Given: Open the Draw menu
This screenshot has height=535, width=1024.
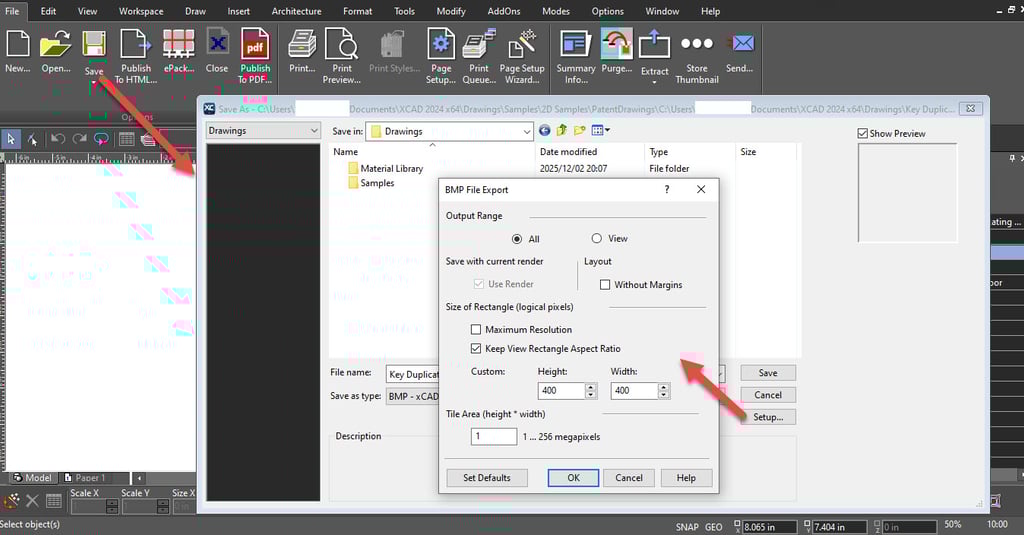Looking at the screenshot, I should [x=195, y=11].
